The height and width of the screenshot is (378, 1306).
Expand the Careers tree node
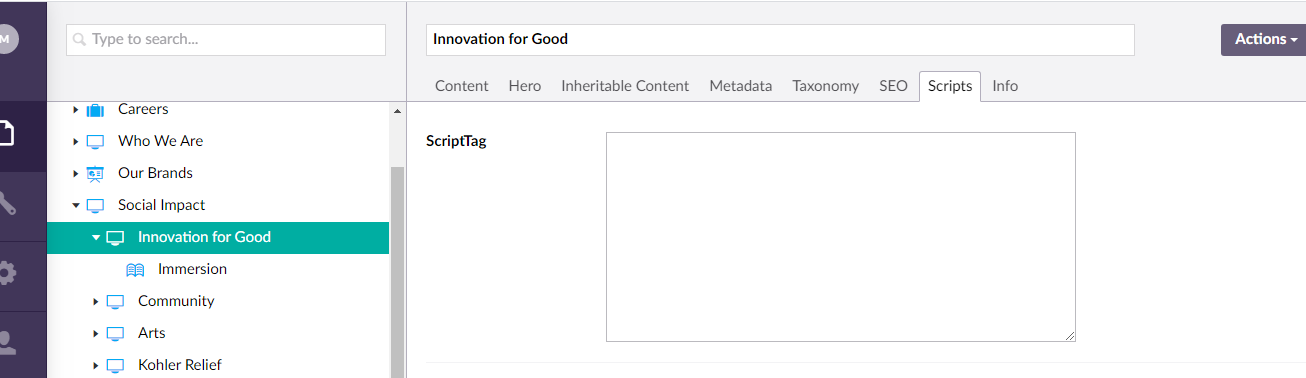(76, 109)
